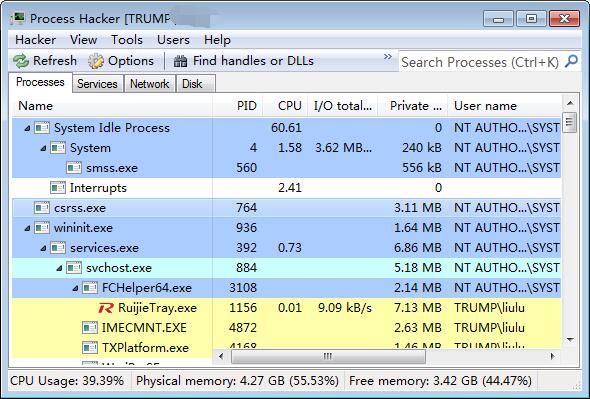This screenshot has width=590, height=399.
Task: Click the 60.61 CPU value
Action: [286, 128]
